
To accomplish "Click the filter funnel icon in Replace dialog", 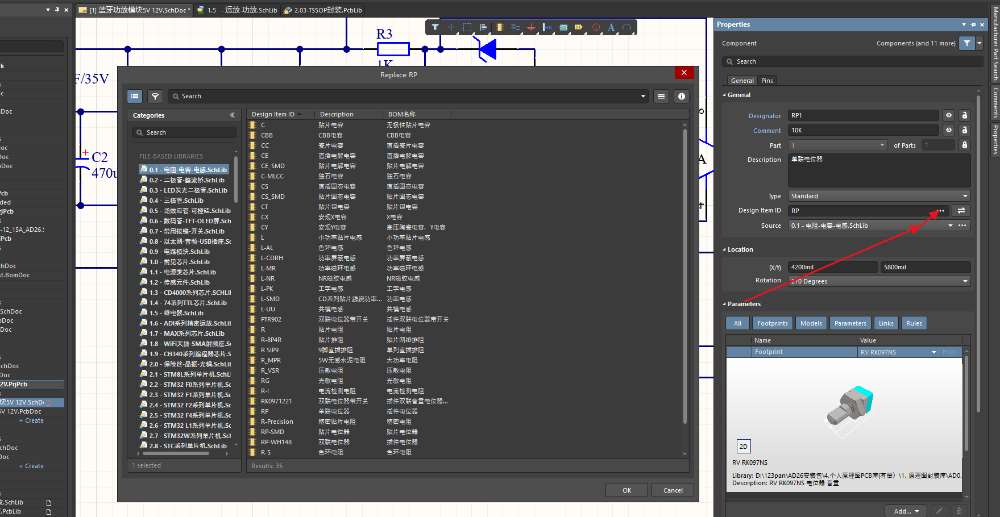I will point(155,96).
